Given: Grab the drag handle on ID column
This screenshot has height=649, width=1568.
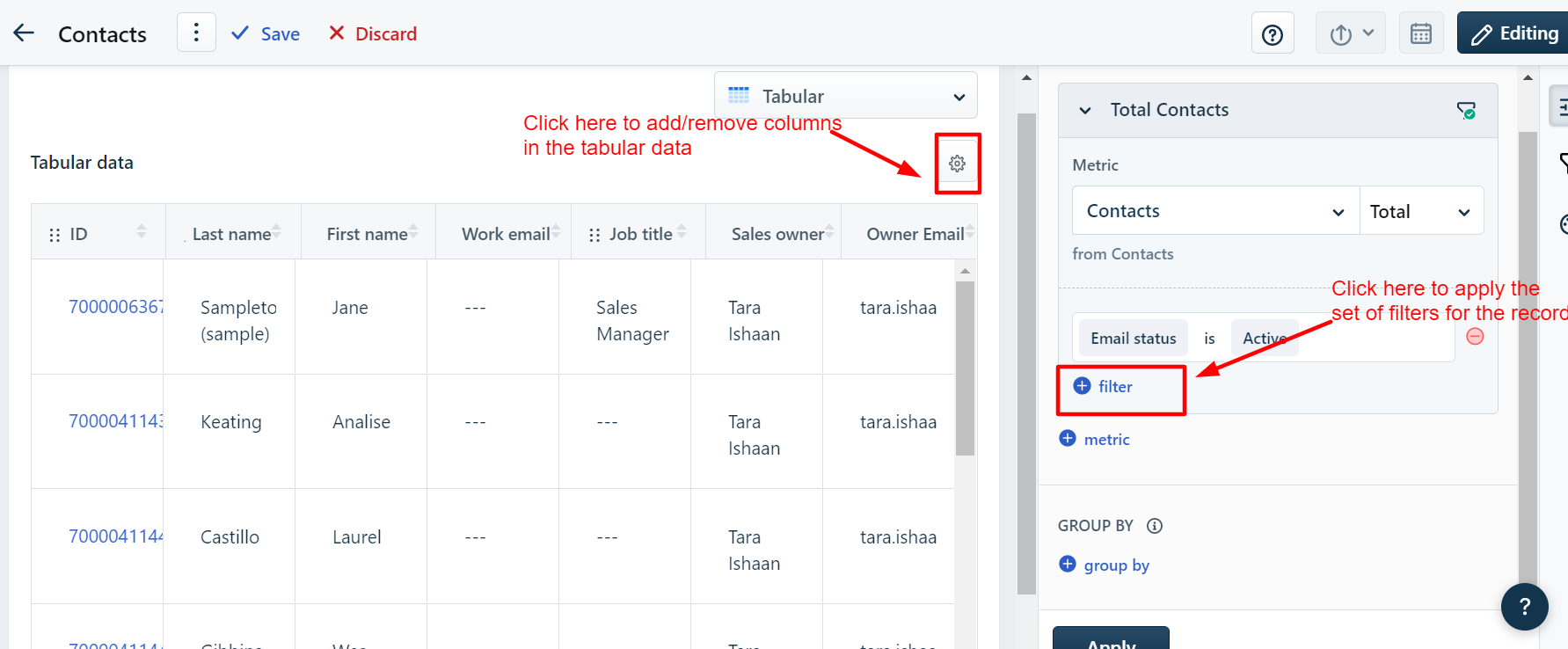Looking at the screenshot, I should (55, 235).
